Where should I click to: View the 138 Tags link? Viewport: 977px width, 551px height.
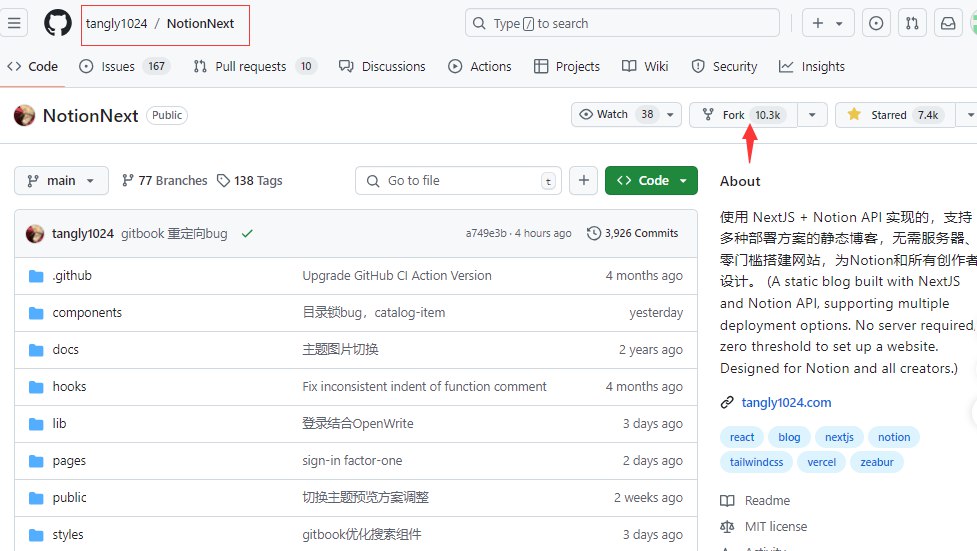click(x=249, y=181)
